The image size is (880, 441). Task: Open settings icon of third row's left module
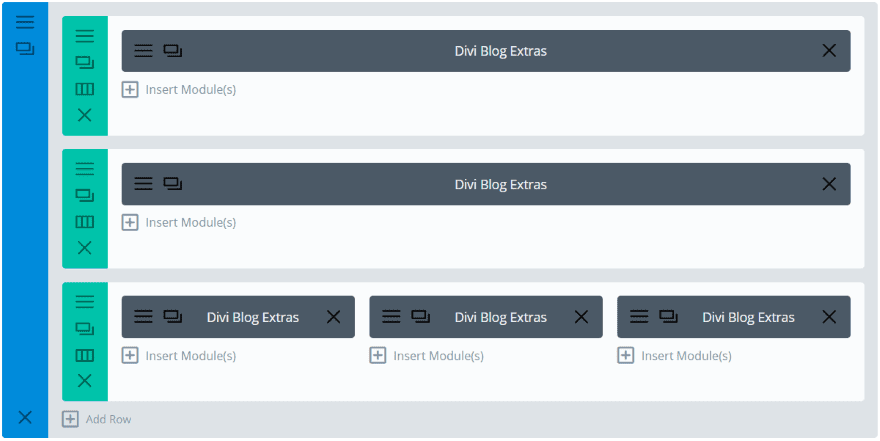pos(144,317)
